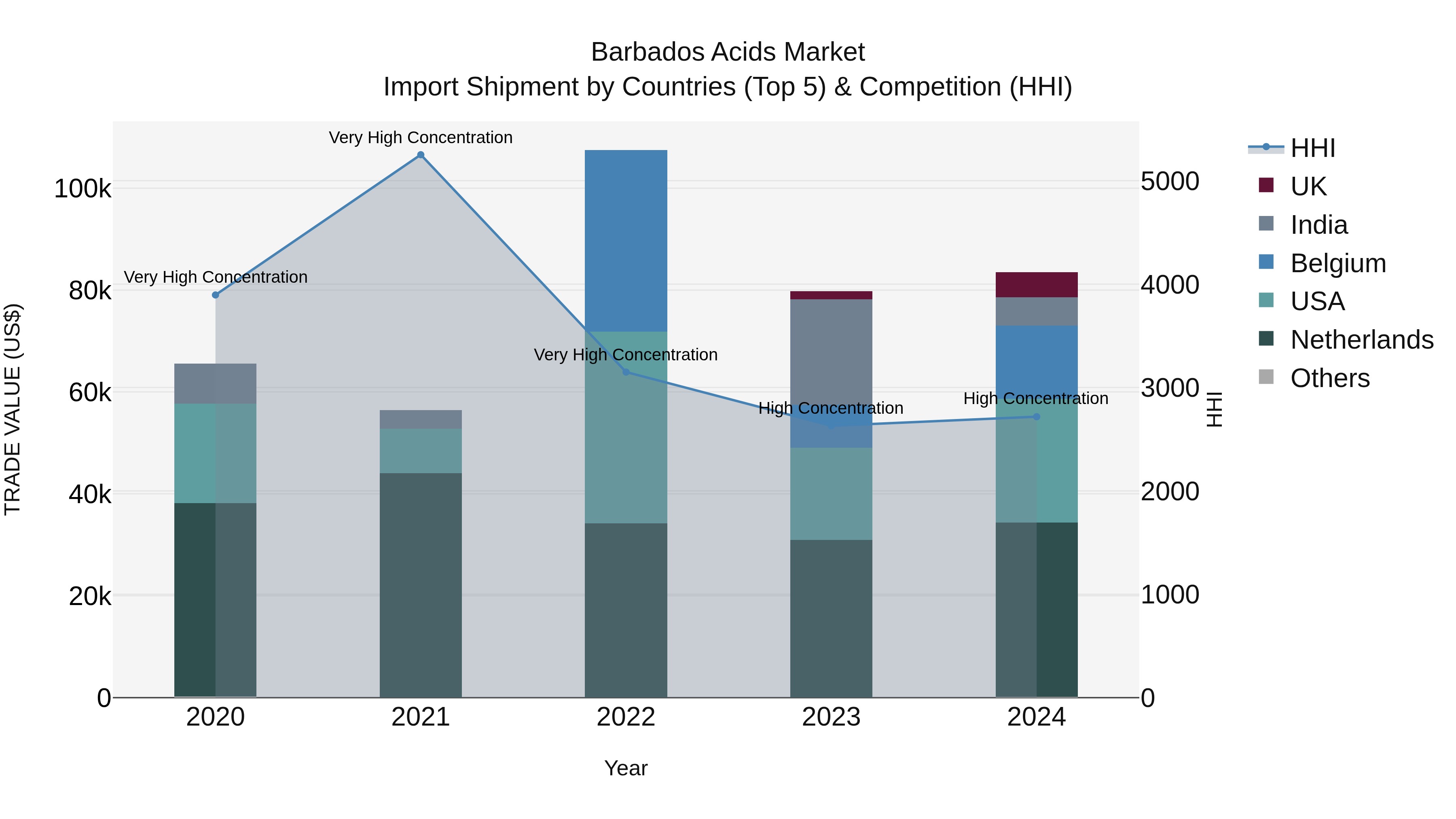This screenshot has height=819, width=1456.
Task: Click the 5000 HHI axis tick
Action: pos(1170,182)
